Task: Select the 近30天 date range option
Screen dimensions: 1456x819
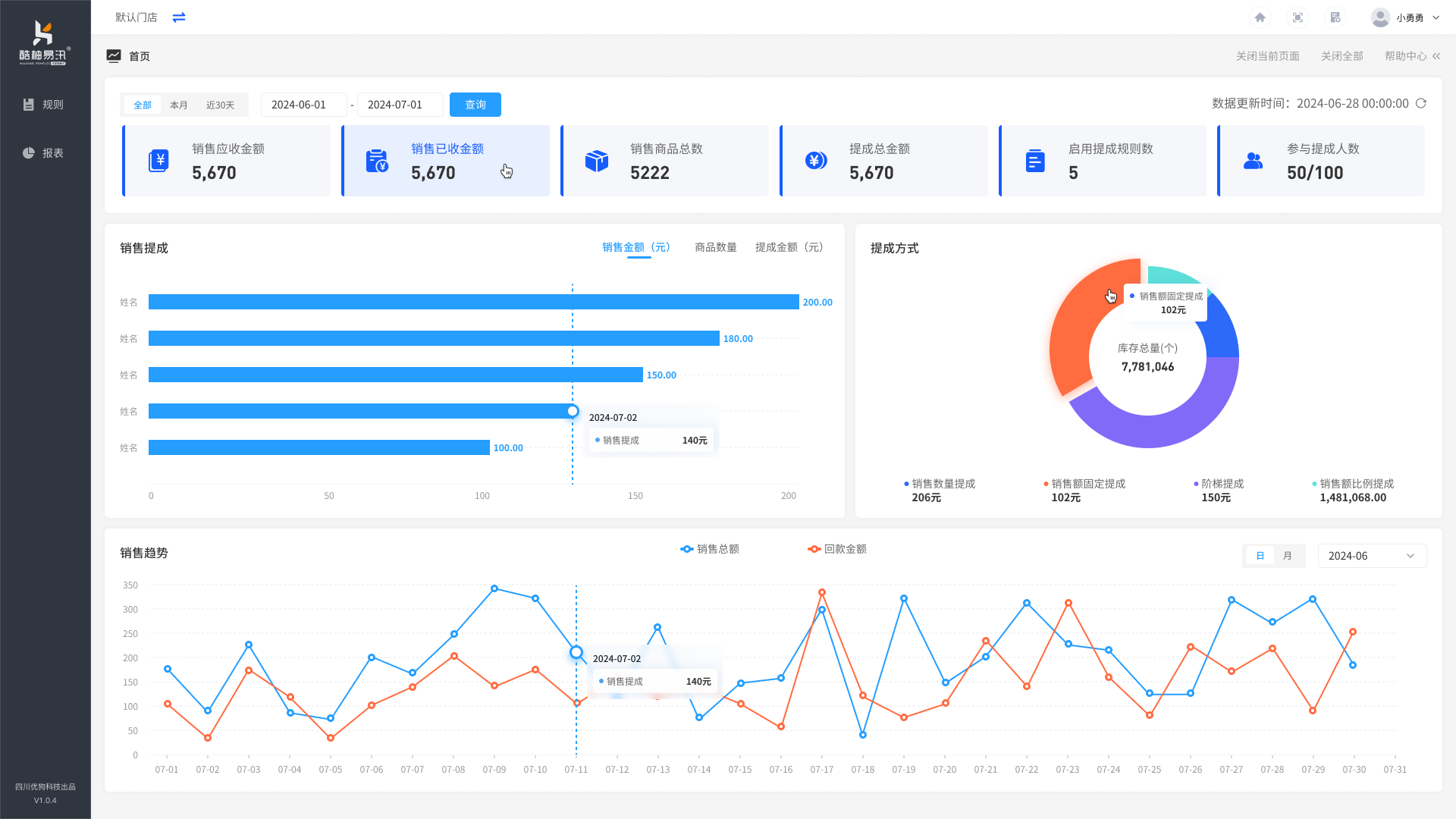Action: point(220,105)
